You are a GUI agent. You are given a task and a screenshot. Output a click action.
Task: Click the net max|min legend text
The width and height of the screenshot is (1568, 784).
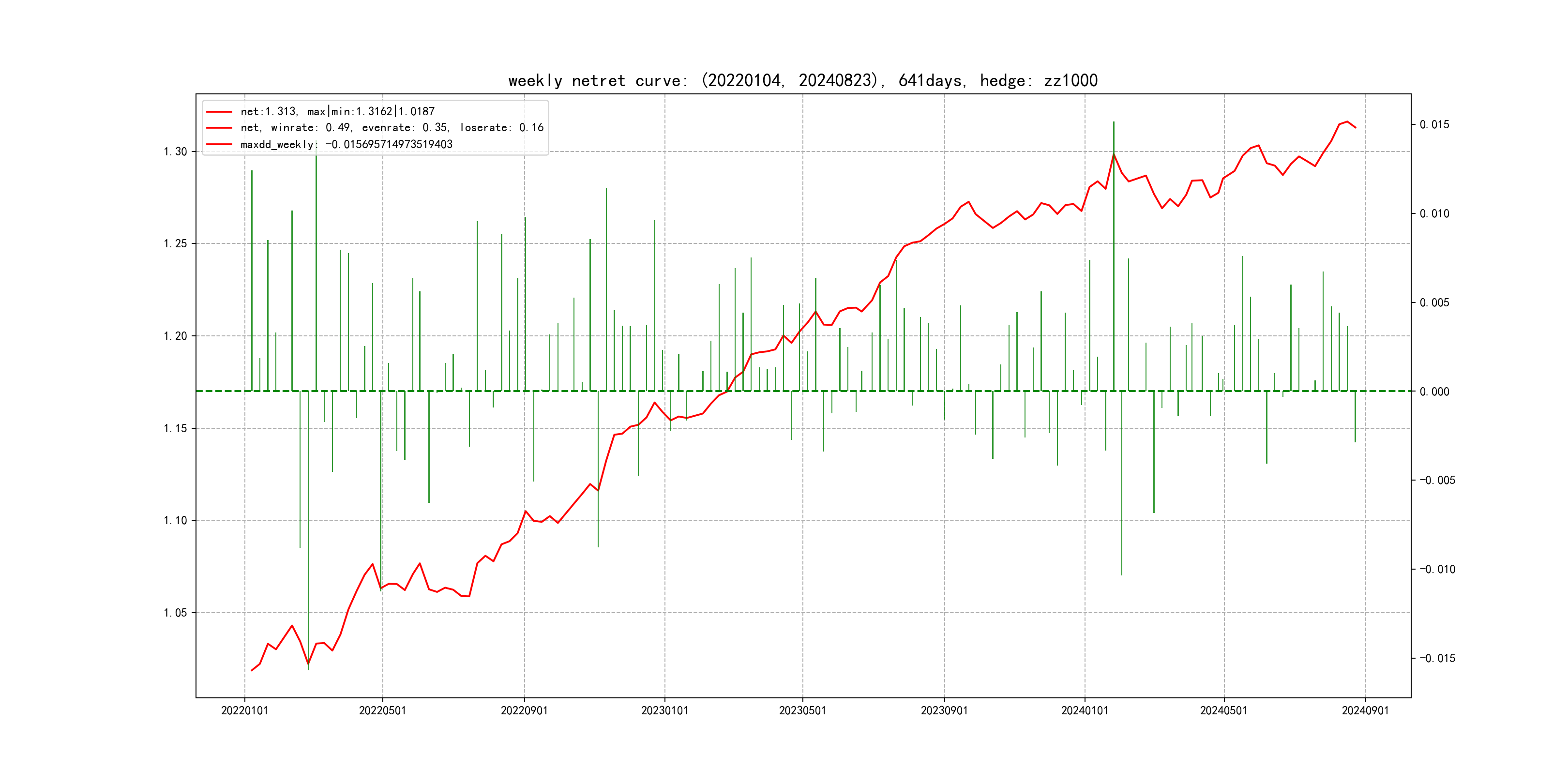point(337,112)
